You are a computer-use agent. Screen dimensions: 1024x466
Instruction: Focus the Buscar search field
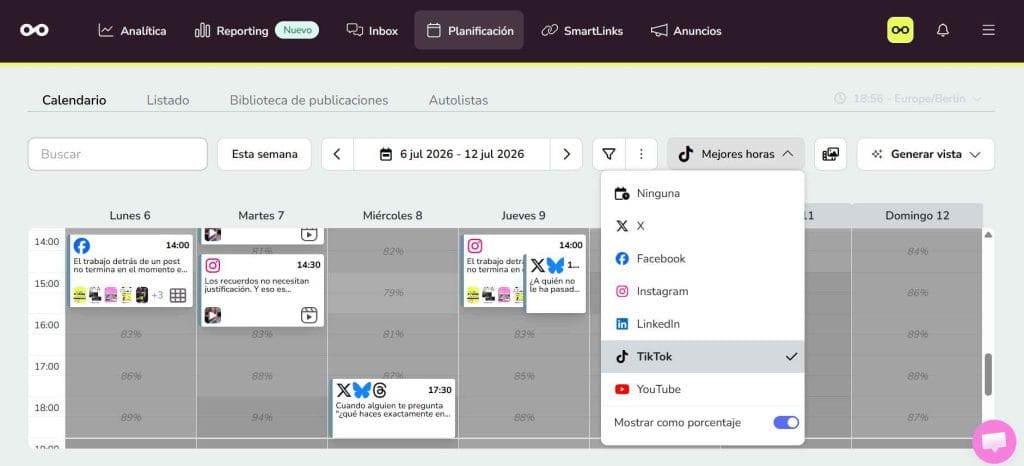[x=118, y=154]
